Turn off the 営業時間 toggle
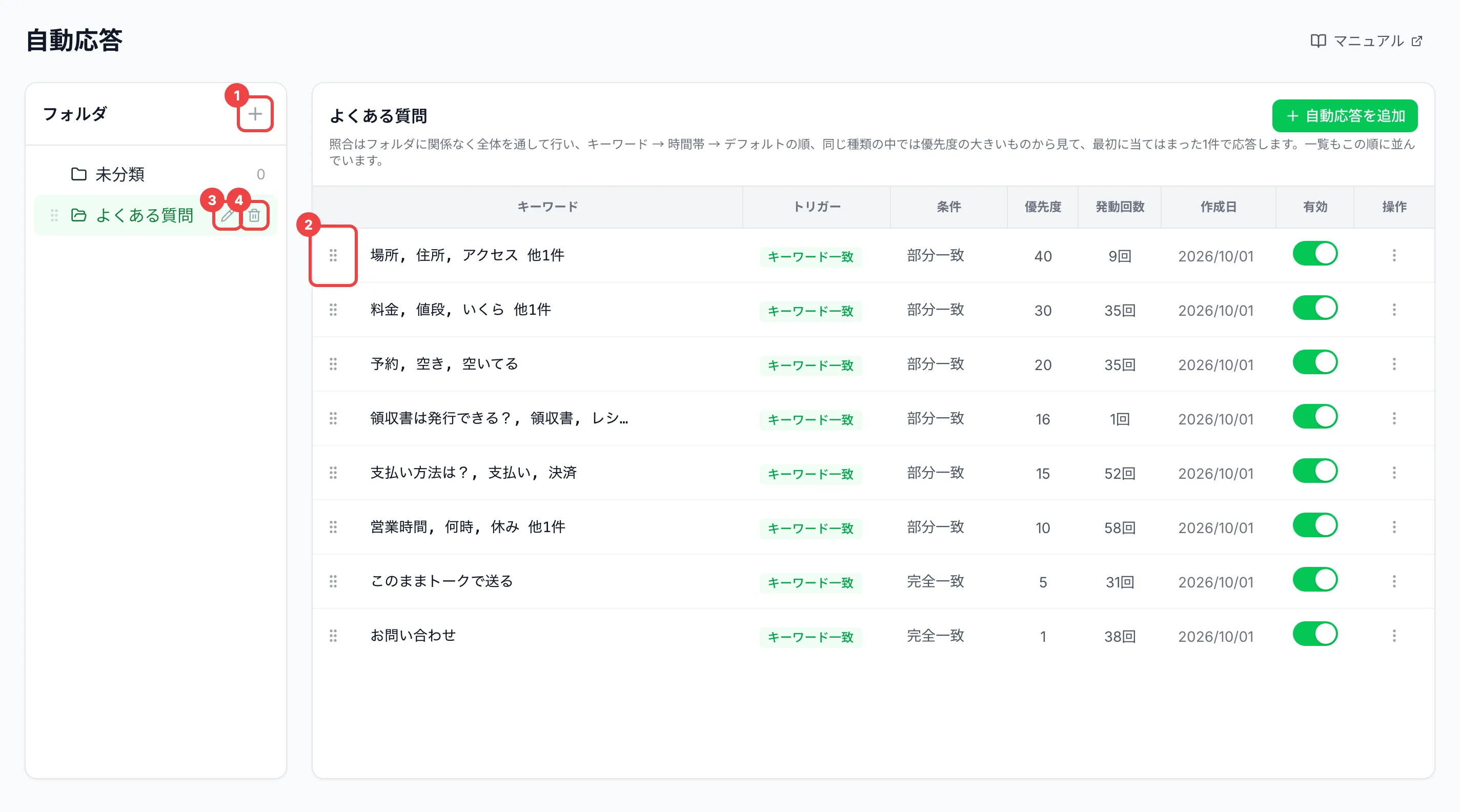The image size is (1460, 812). pos(1315,526)
